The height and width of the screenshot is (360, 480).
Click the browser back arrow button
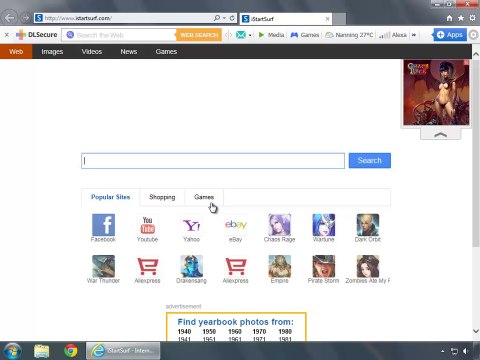pyautogui.click(x=10, y=18)
